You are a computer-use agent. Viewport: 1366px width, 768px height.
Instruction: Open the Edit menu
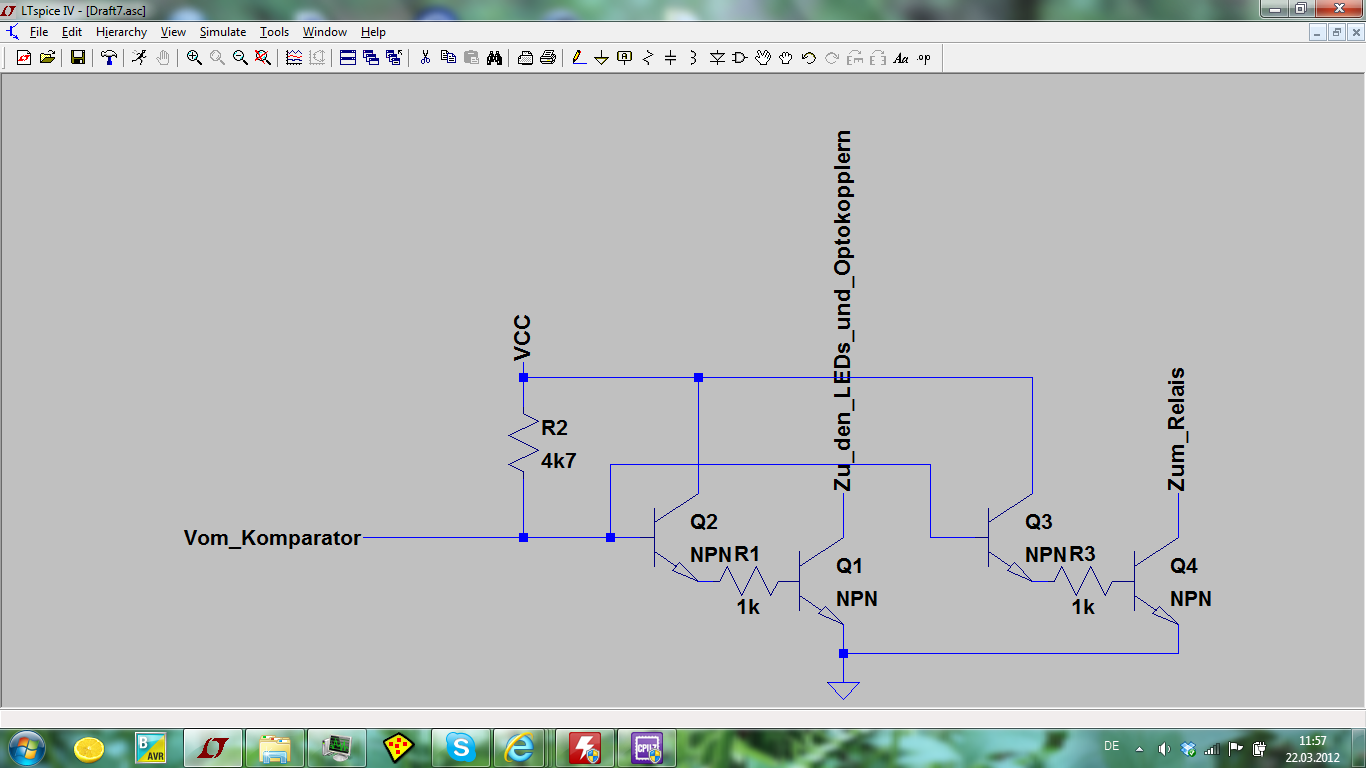72,32
